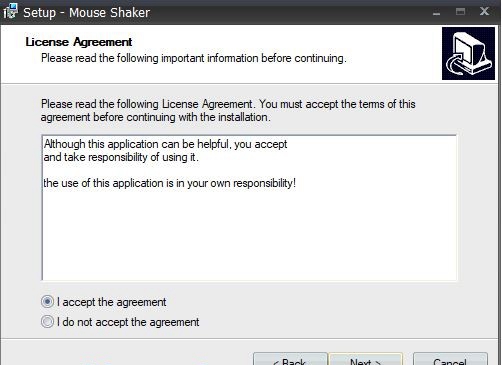This screenshot has height=365, width=502.
Task: Click inside the license agreement text box
Action: [249, 208]
